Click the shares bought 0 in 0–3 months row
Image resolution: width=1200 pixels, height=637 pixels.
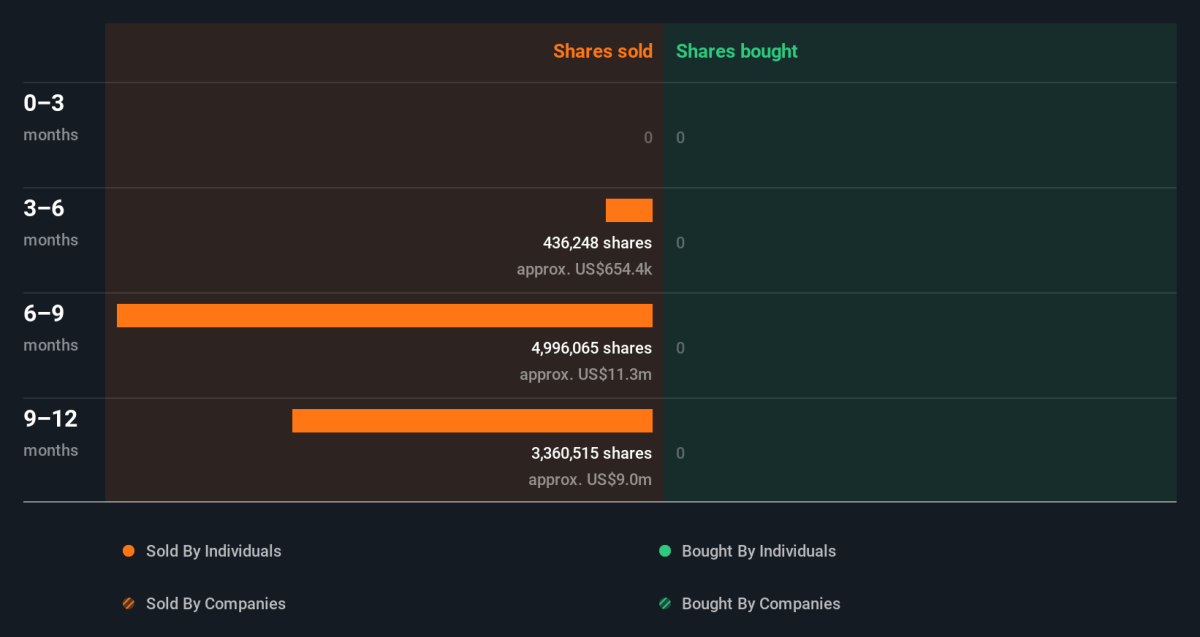click(681, 138)
